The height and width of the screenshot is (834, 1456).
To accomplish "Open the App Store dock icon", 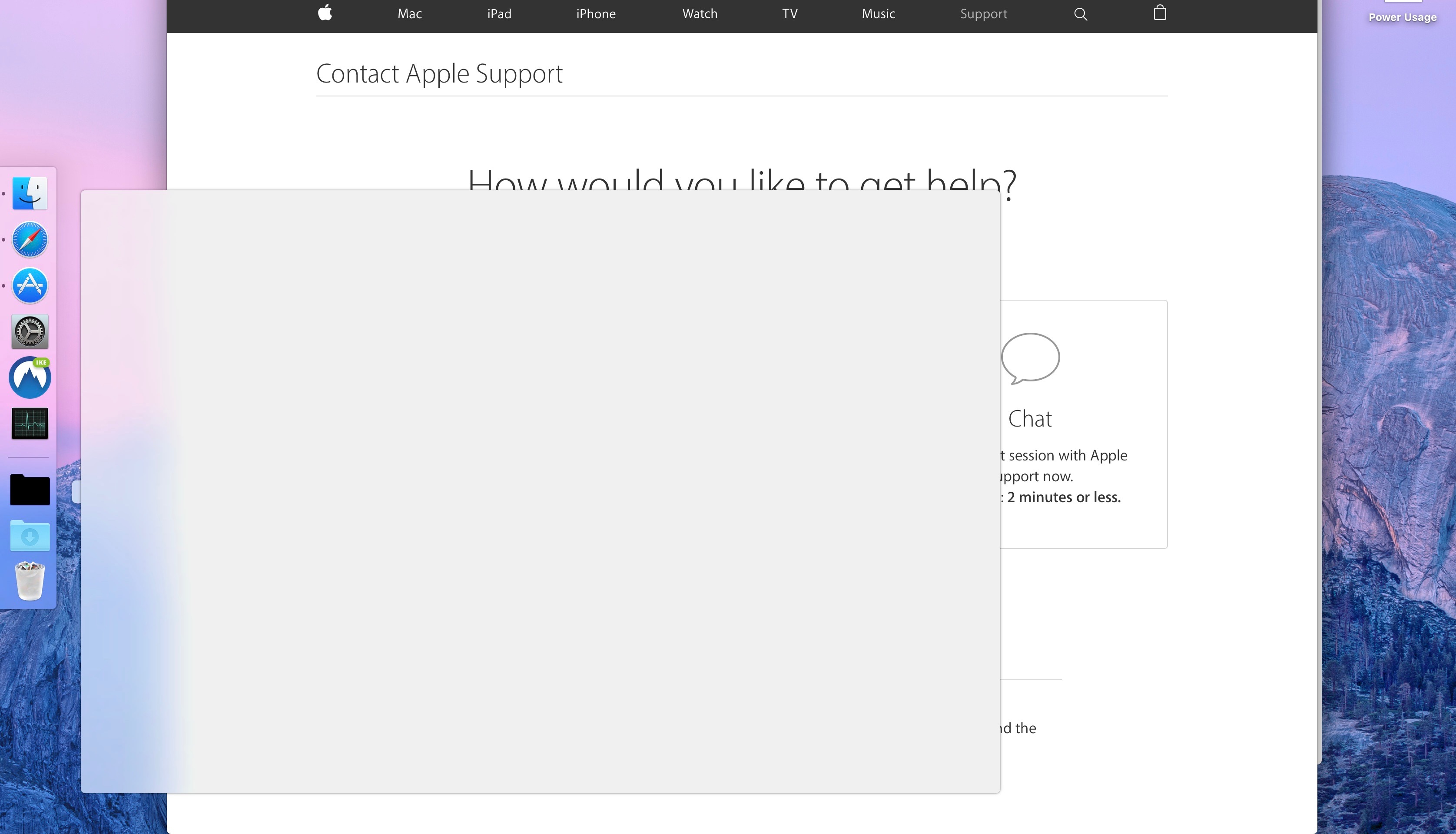I will (30, 285).
